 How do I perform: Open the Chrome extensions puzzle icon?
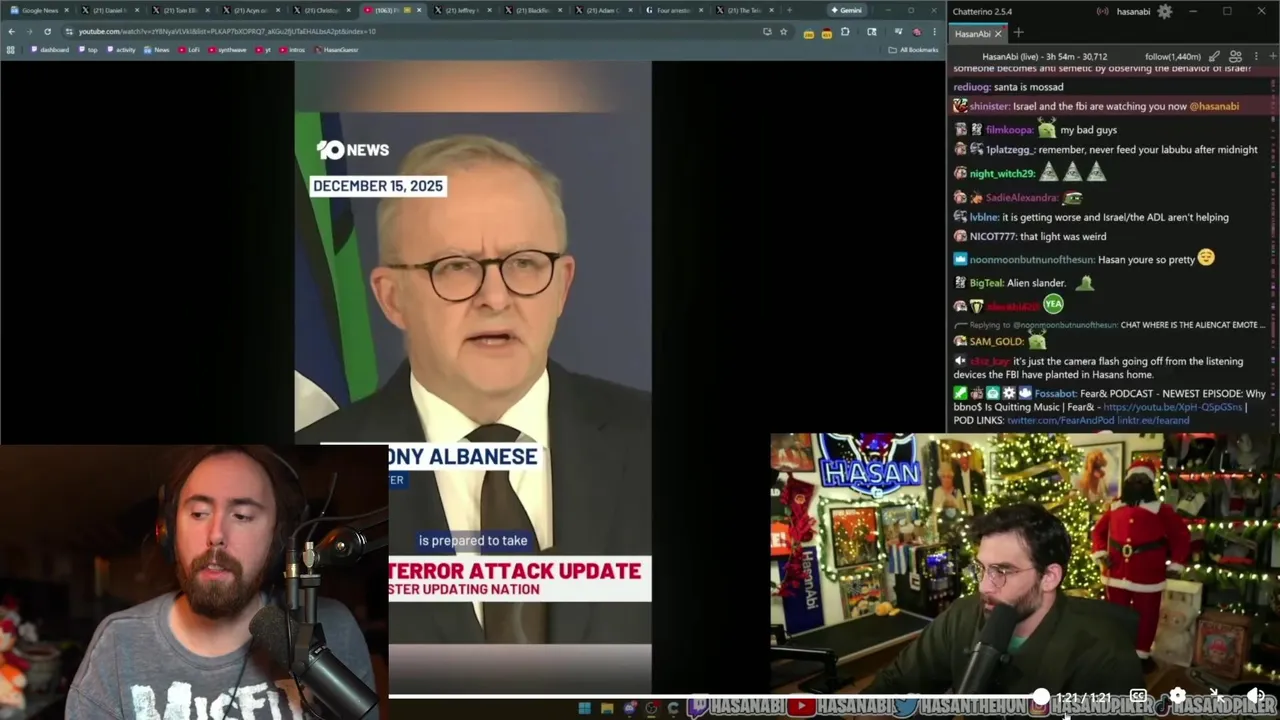[x=845, y=31]
